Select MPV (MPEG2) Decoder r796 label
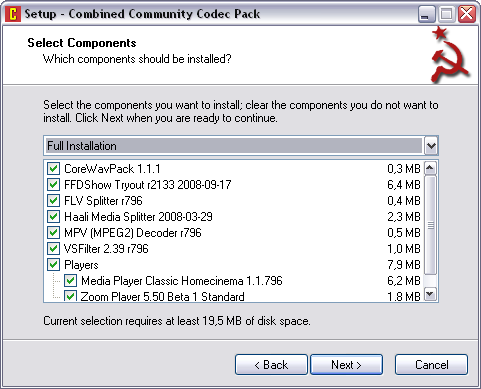The width and height of the screenshot is (481, 389). click(x=133, y=233)
